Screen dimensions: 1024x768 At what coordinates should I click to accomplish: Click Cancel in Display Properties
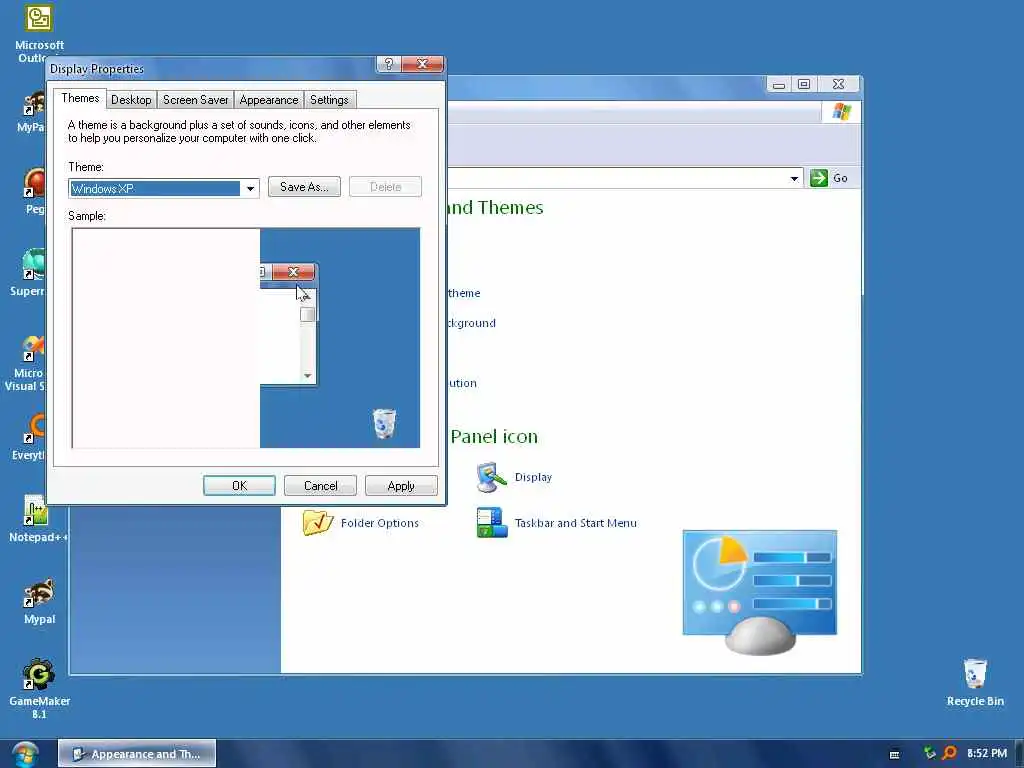point(320,486)
